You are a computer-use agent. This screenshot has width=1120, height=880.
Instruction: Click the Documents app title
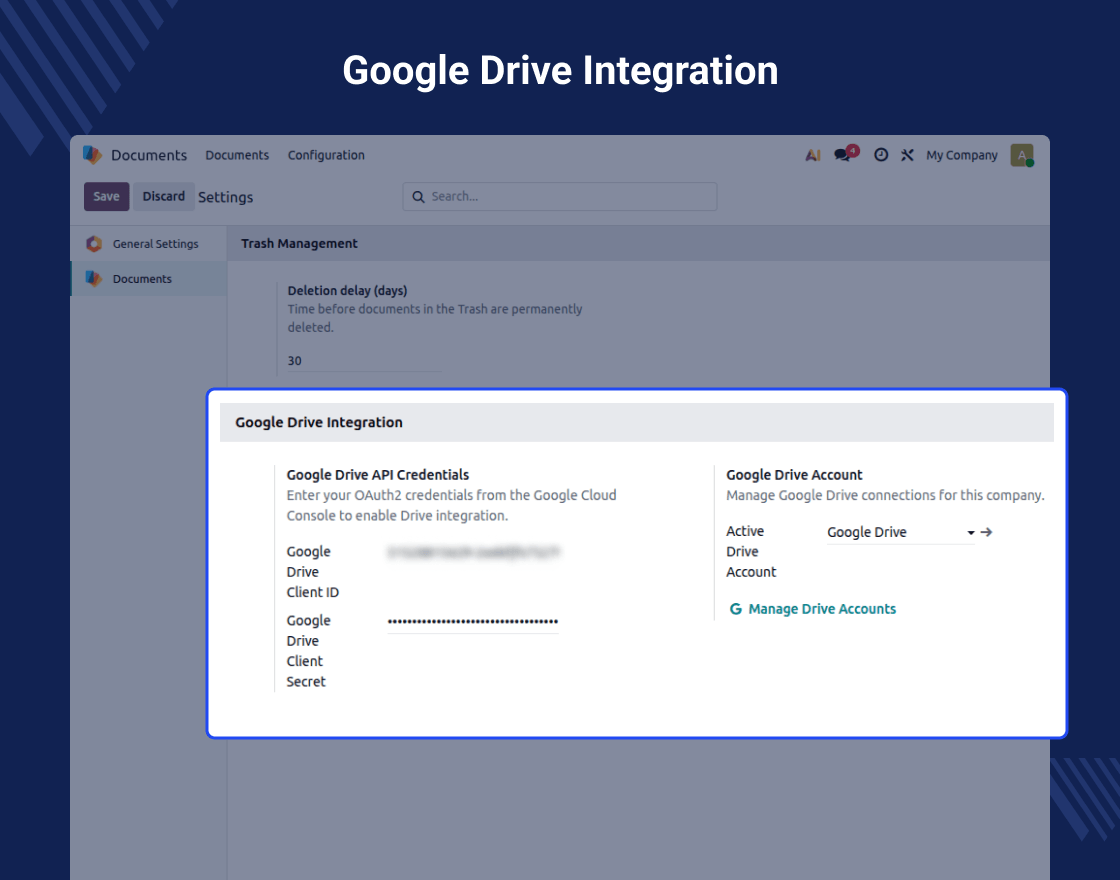point(149,155)
